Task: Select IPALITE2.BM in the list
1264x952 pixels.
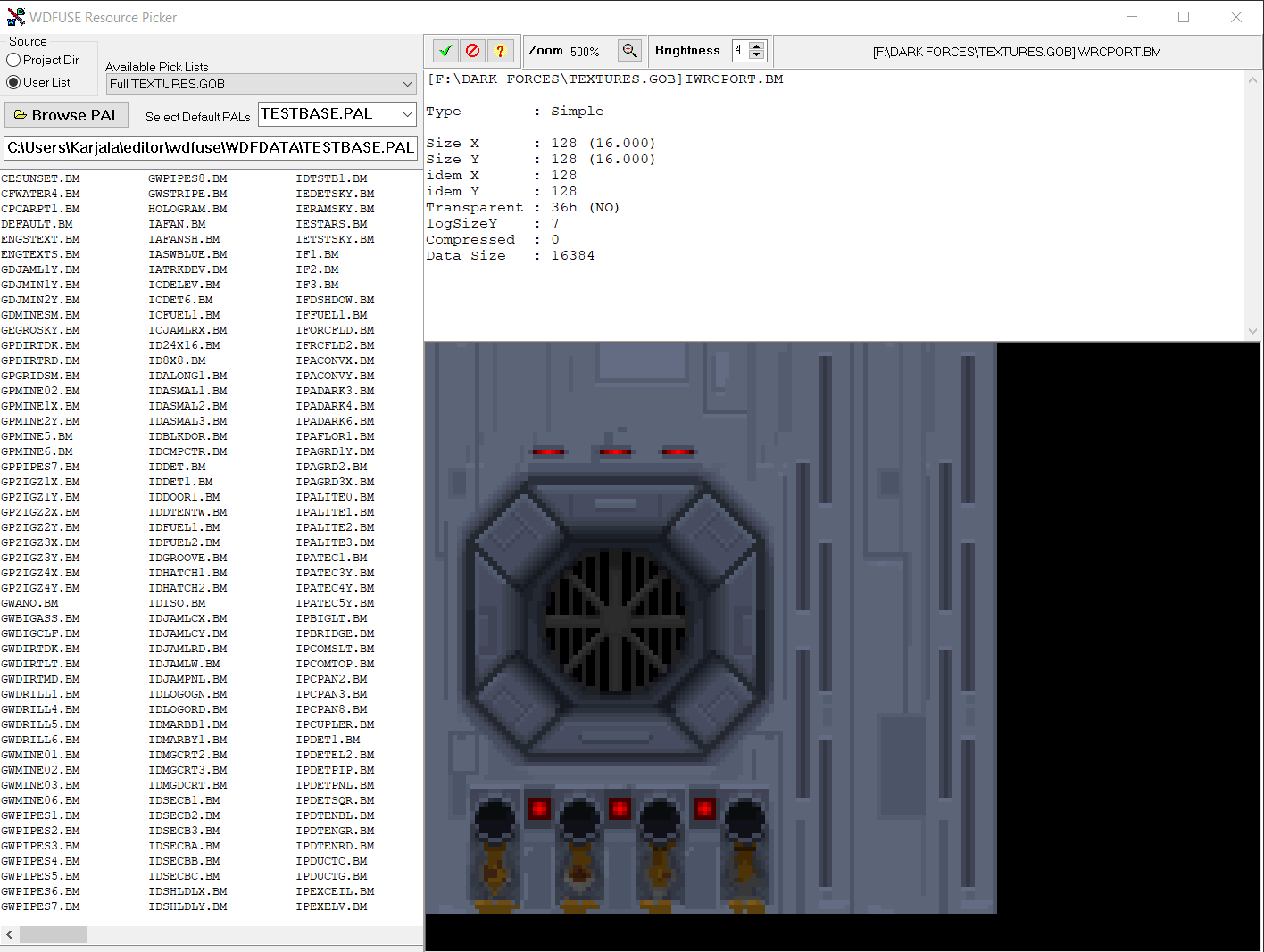Action: point(335,527)
